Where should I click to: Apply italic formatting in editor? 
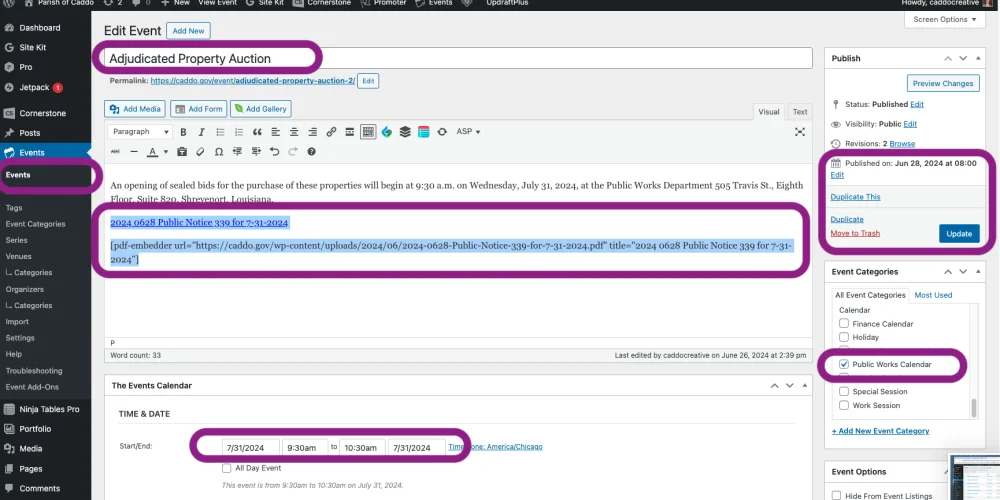point(202,132)
